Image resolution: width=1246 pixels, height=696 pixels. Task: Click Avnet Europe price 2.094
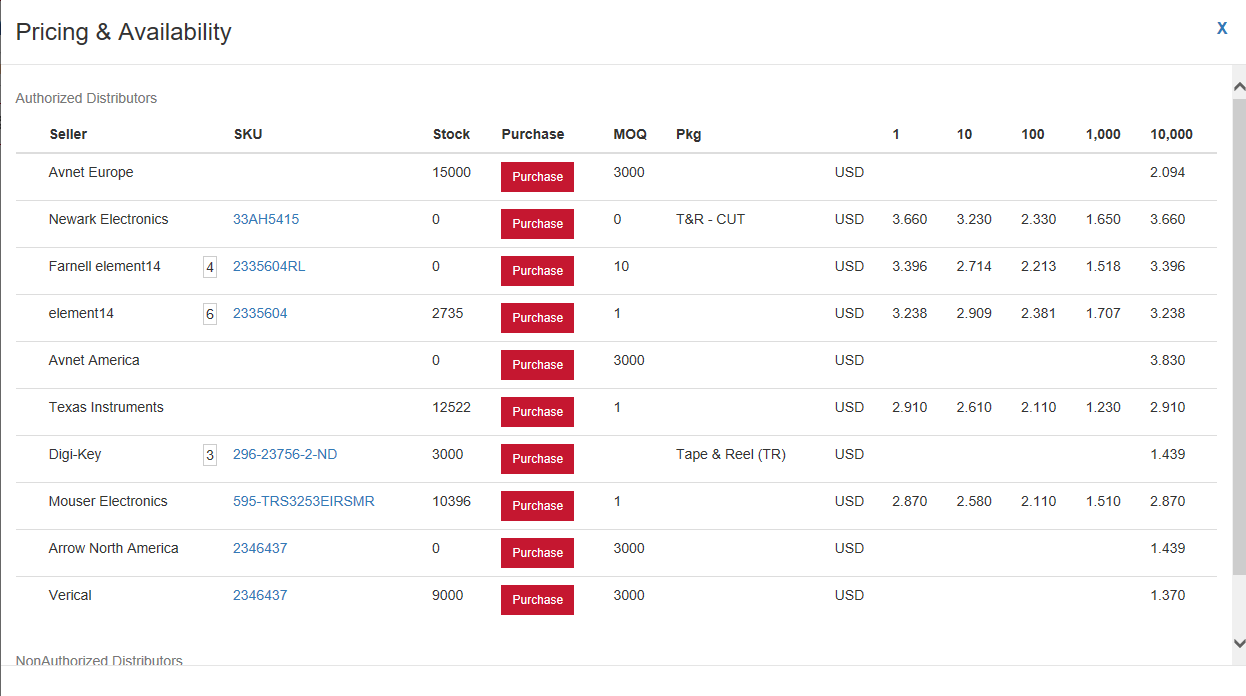coord(1167,172)
